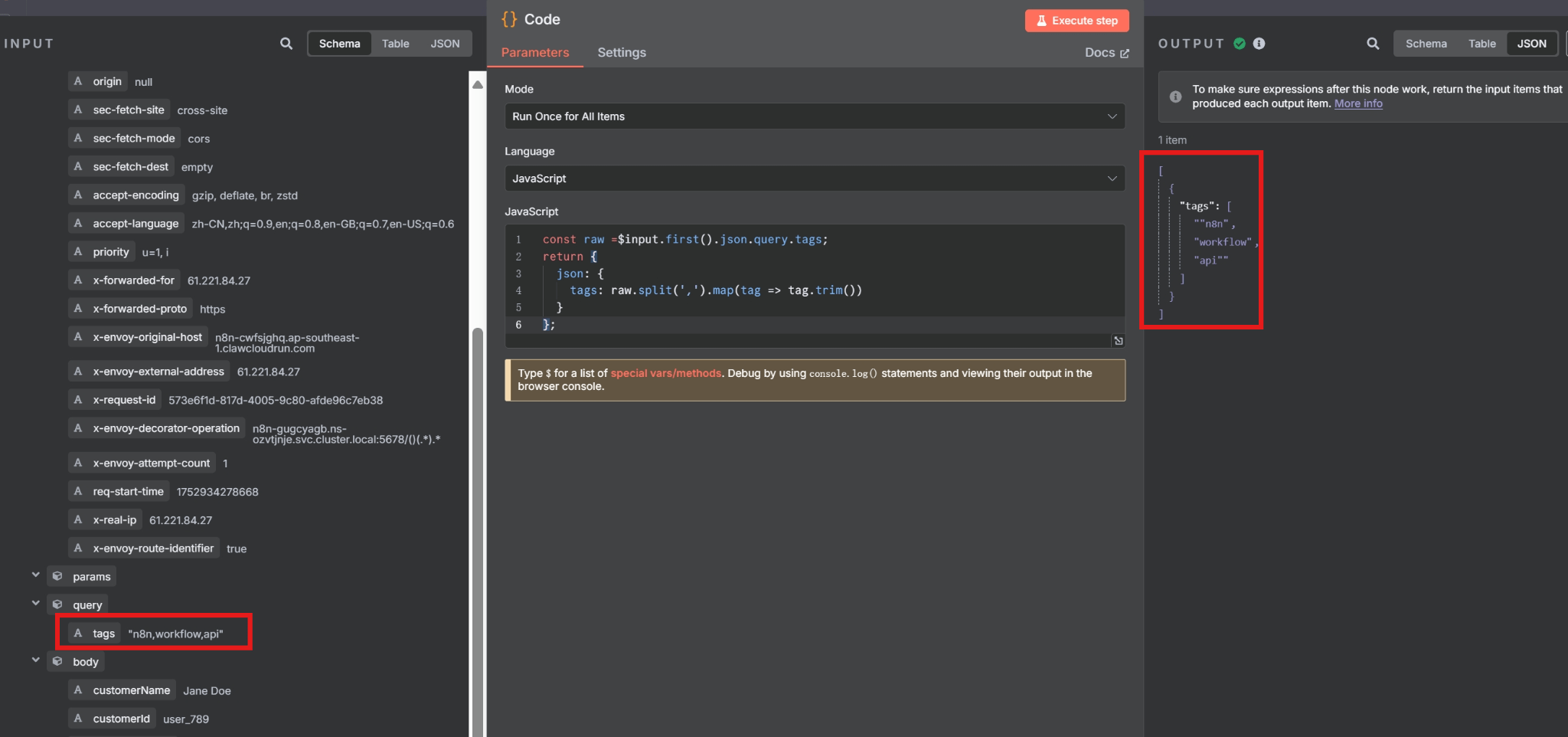Open the Mode dropdown
Image resolution: width=1568 pixels, height=737 pixels.
click(x=815, y=116)
